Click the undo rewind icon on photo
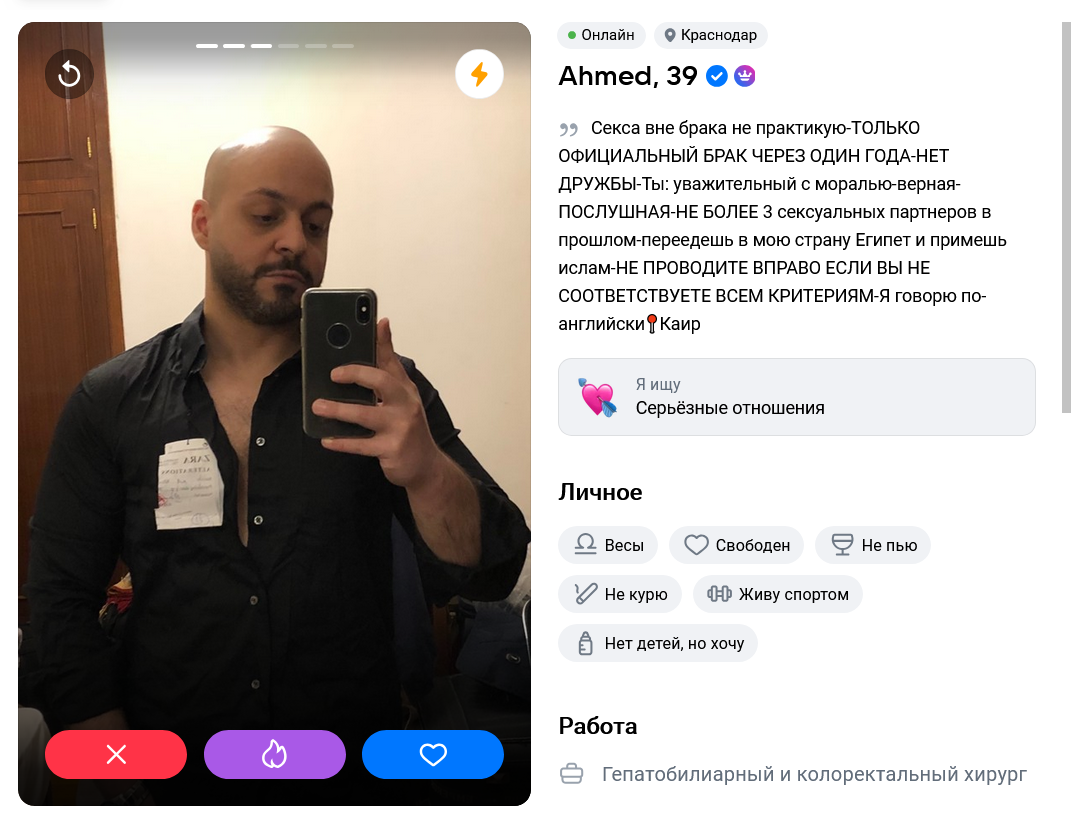The height and width of the screenshot is (816, 1071). [69, 74]
